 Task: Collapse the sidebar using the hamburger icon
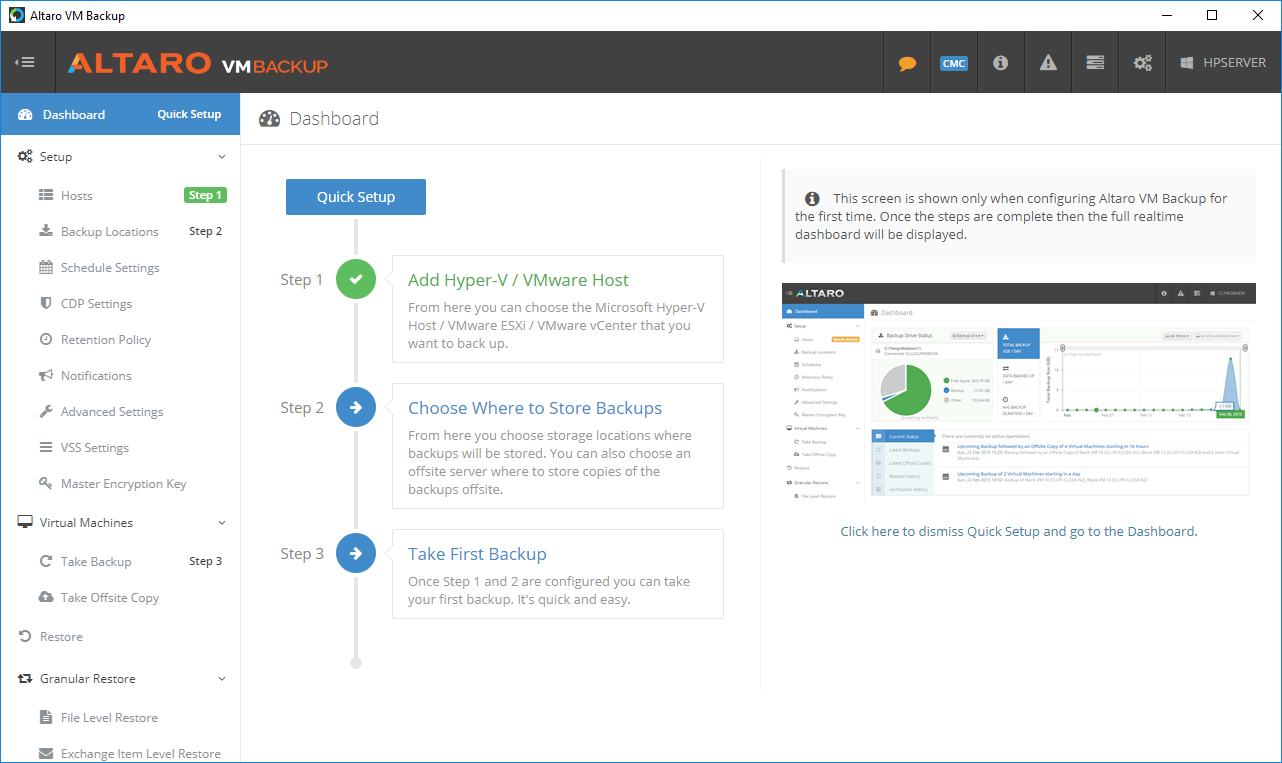tap(25, 62)
